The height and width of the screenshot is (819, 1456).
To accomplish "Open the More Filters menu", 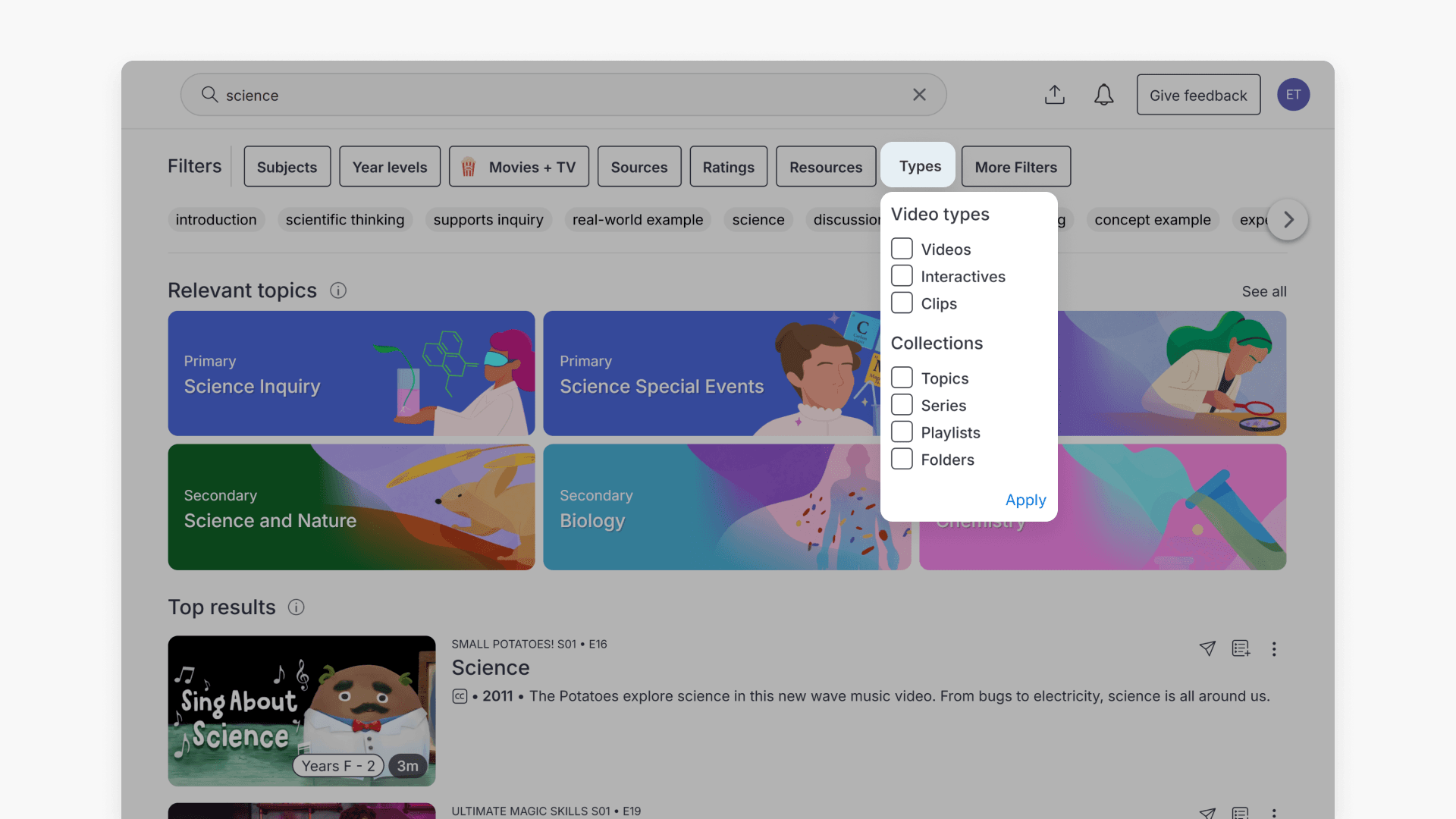I will click(x=1015, y=167).
